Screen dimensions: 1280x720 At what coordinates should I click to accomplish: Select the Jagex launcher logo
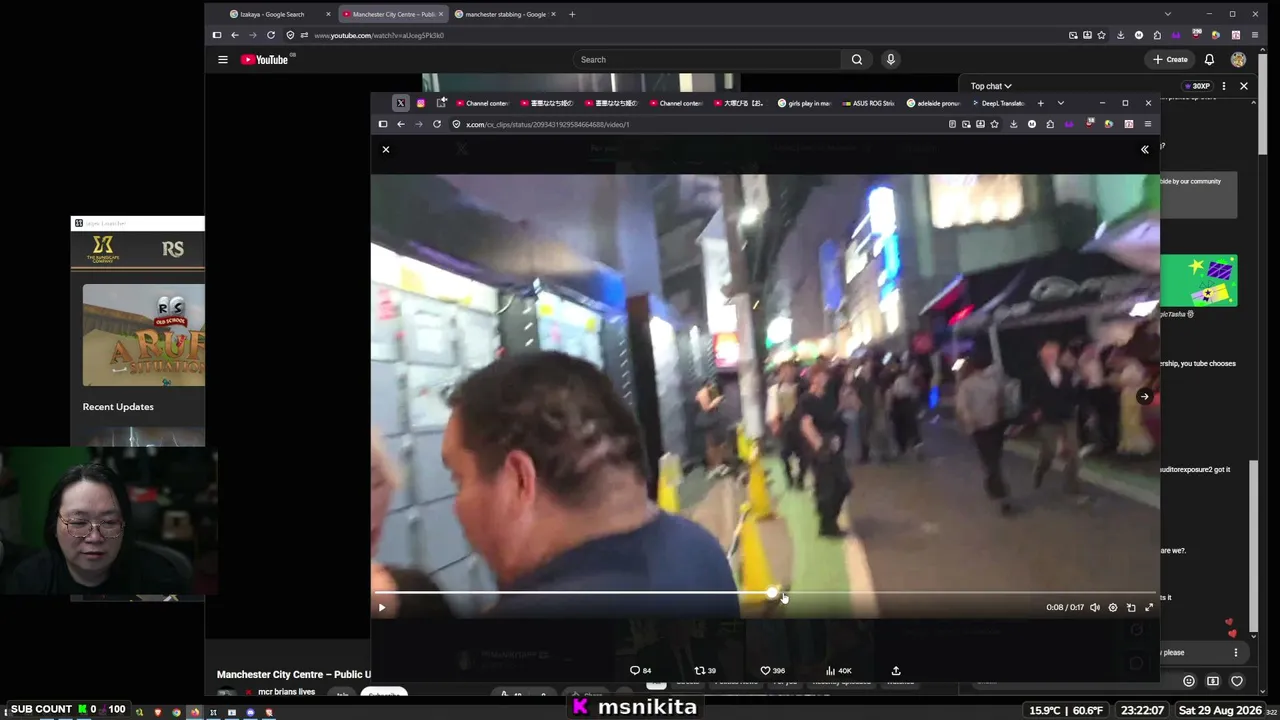103,249
